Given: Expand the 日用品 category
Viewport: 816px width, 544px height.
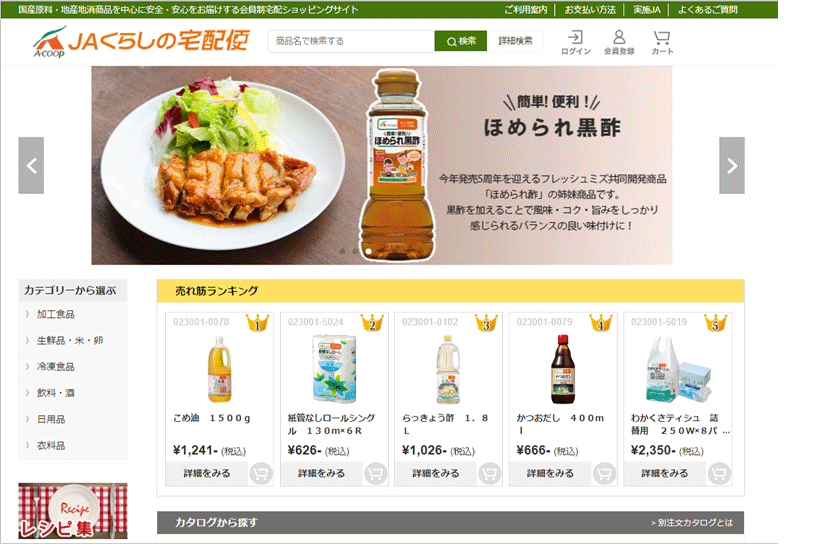Looking at the screenshot, I should click(x=73, y=419).
